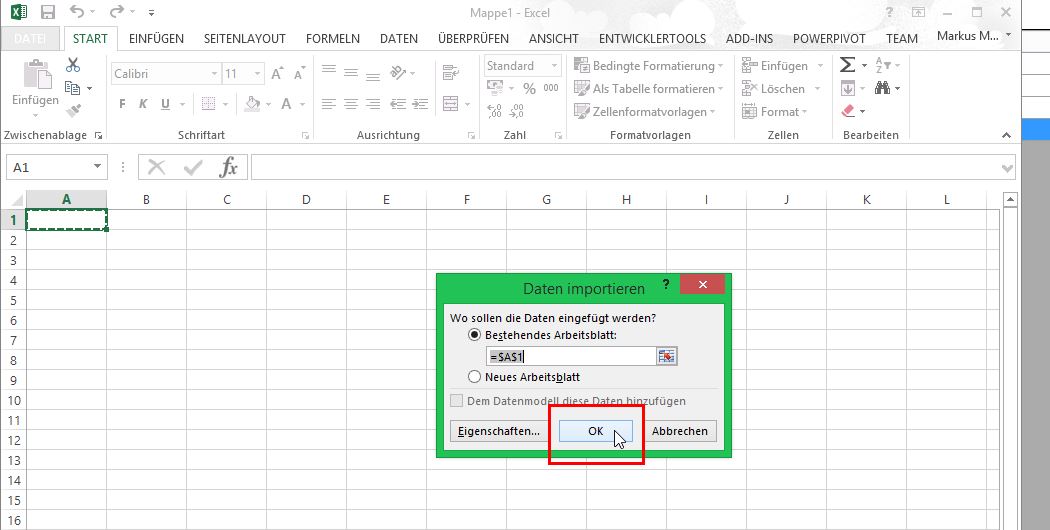Screen dimensions: 1050x530
Task: Select the 'Bestehendes Arbeitsblatt' radio button
Action: point(474,335)
